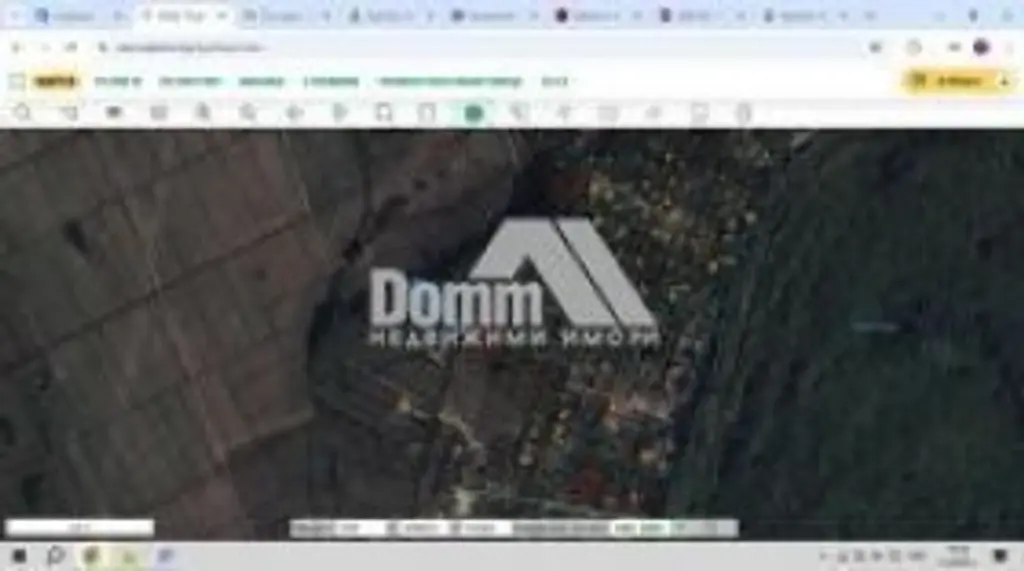Screen dimensions: 1024x571
Task: Open the yellow highlighted first menu item
Action: click(x=55, y=81)
